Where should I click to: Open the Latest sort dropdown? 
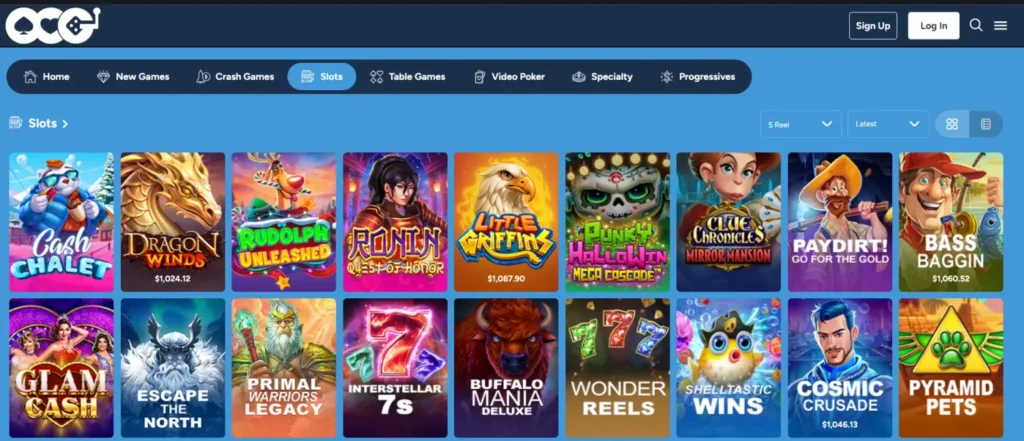(888, 124)
